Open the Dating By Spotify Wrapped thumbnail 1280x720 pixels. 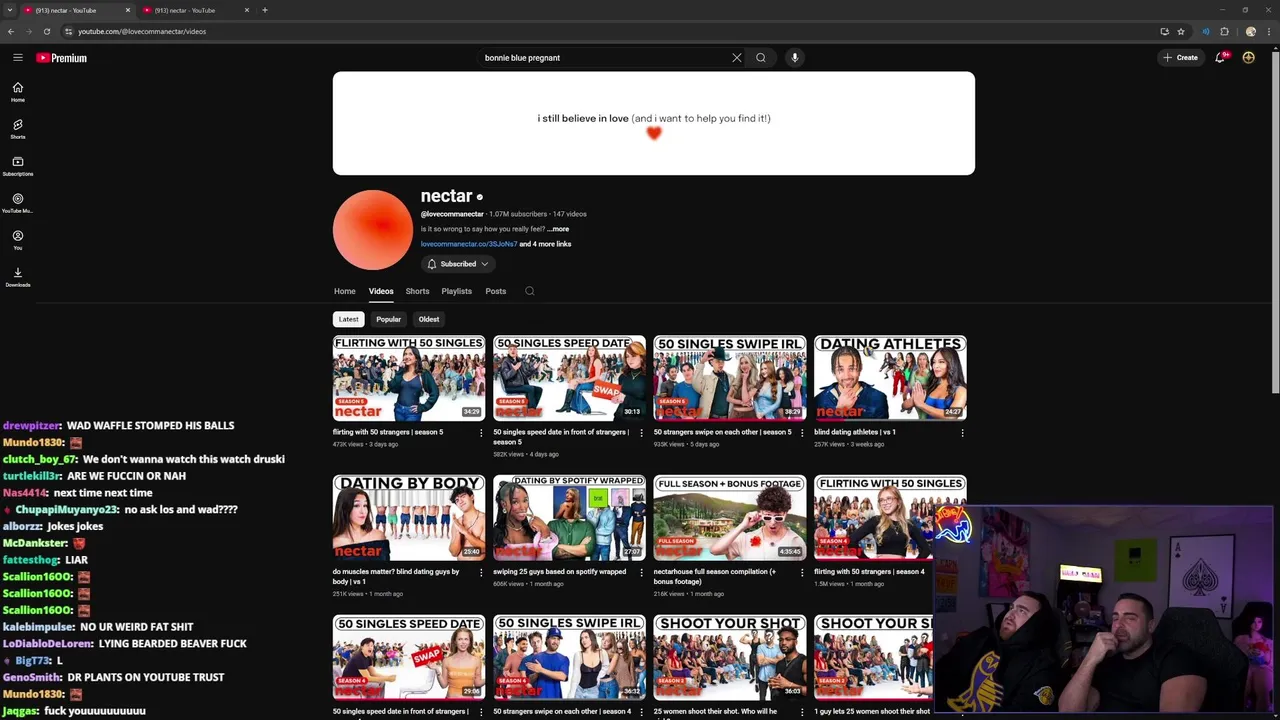569,518
